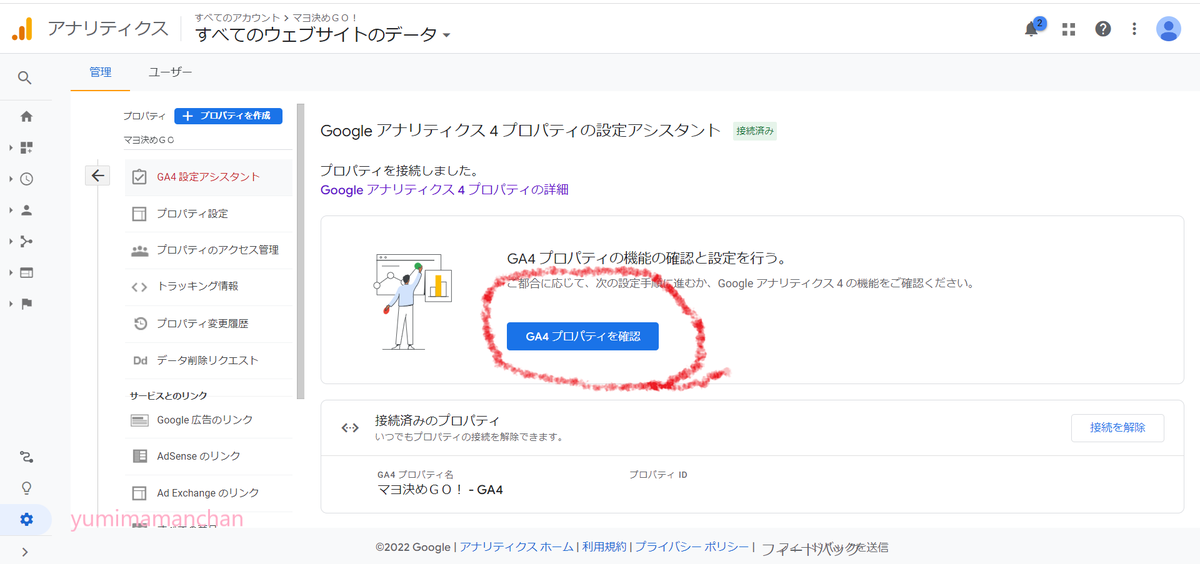
Task: Open トラッキング情報 menu item
Action: pos(208,286)
